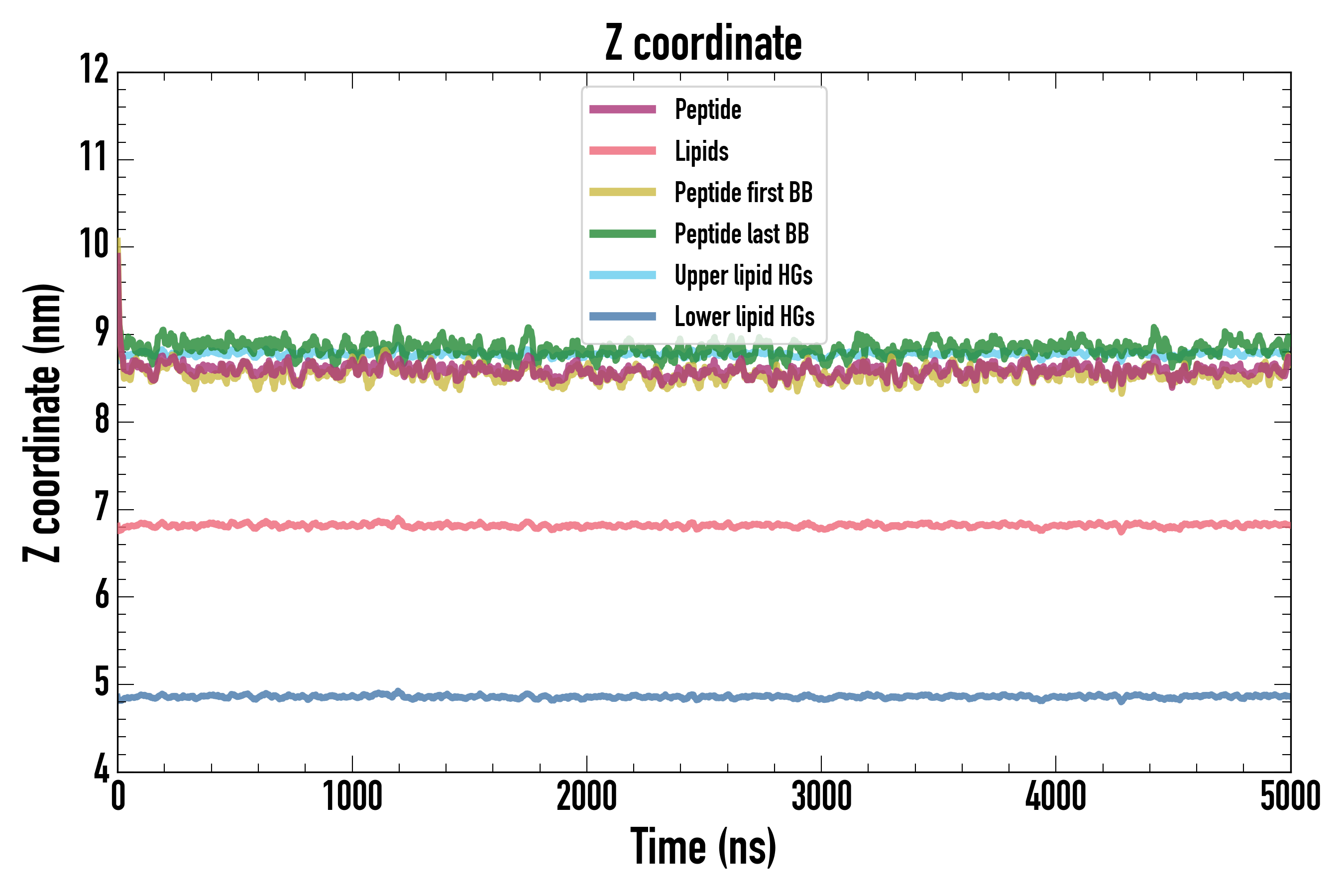
Task: Click the 1000 tick label on x-axis
Action: point(352,796)
